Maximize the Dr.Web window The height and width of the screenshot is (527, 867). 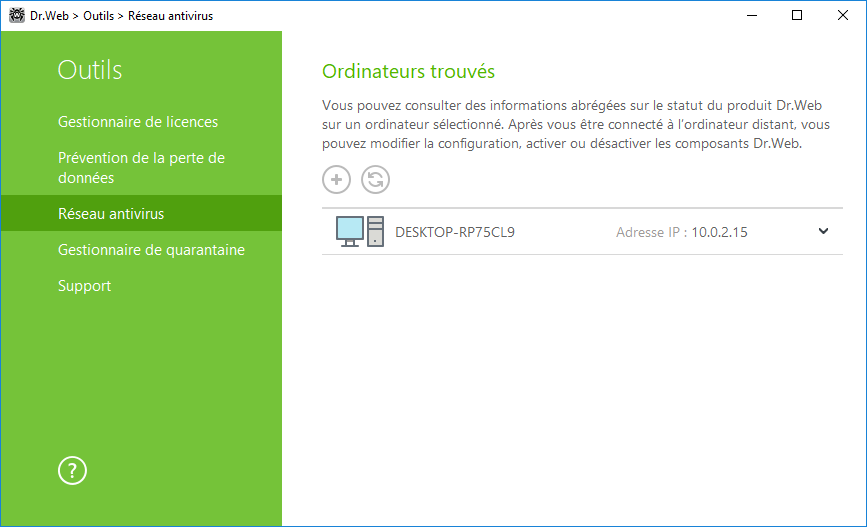click(x=797, y=15)
